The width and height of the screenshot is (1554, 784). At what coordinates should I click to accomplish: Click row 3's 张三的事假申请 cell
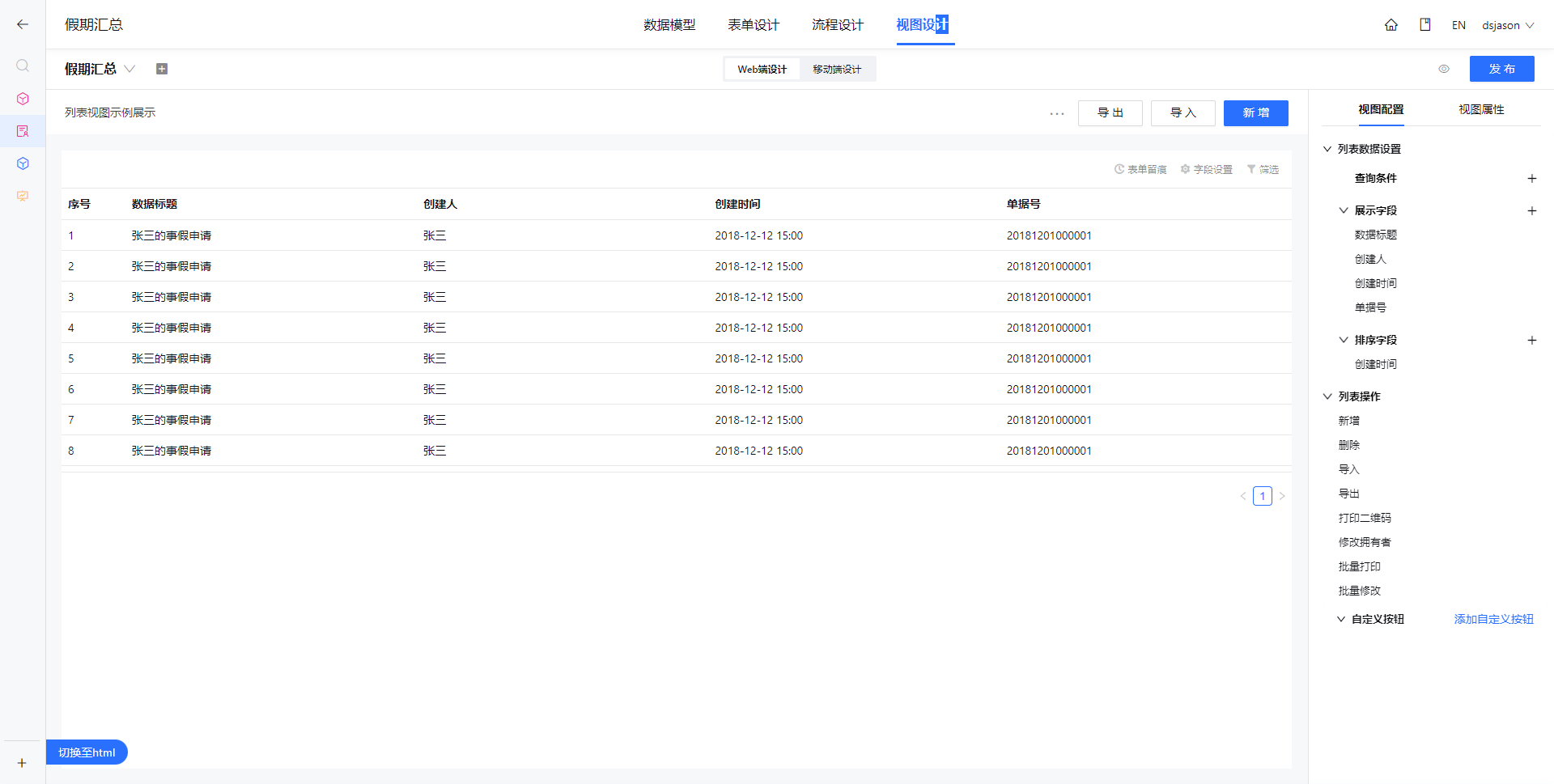172,297
